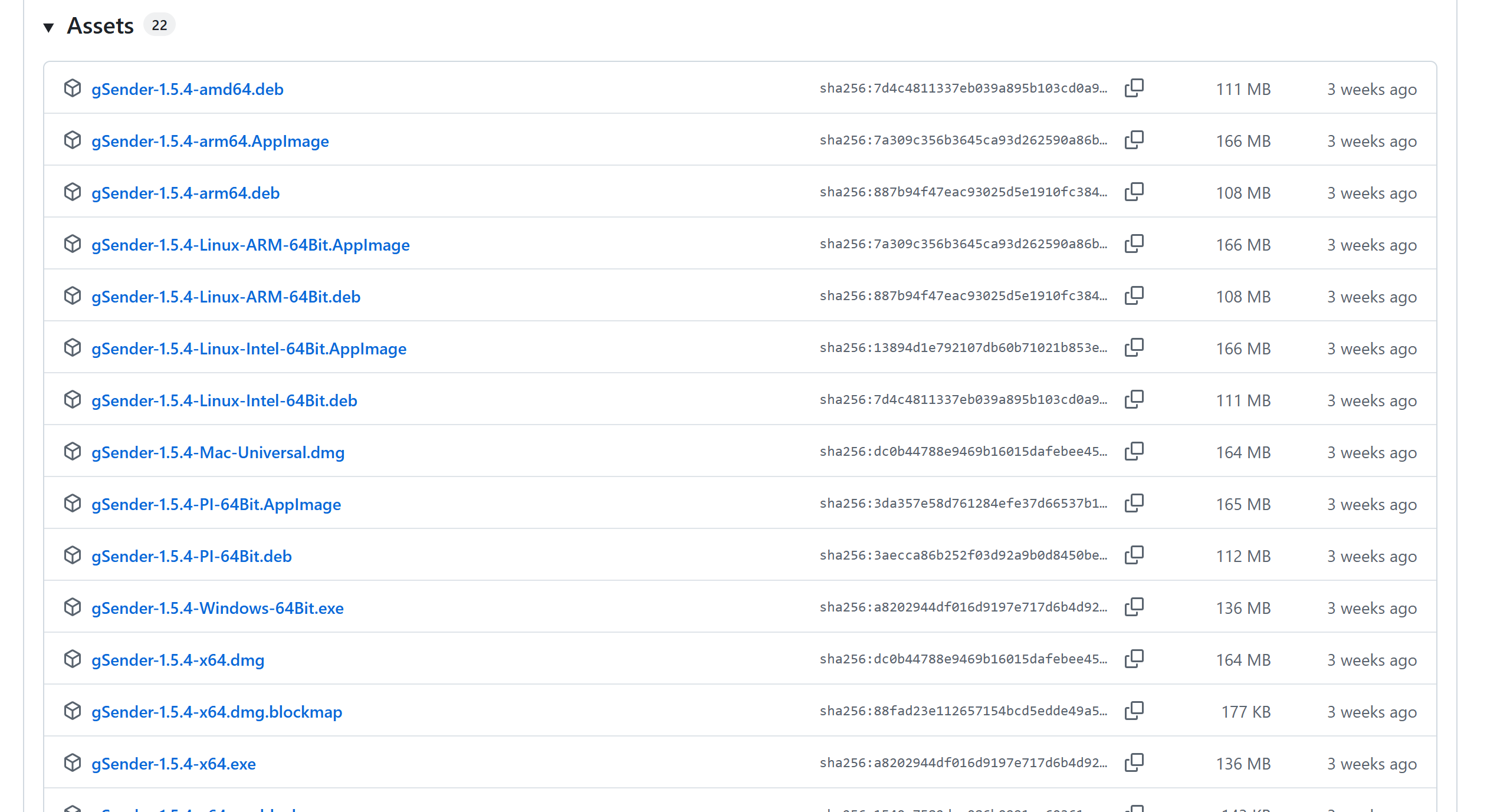
Task: Download gSender-1.5.4-Linux-ARM-64Bit.AppImage
Action: [250, 245]
